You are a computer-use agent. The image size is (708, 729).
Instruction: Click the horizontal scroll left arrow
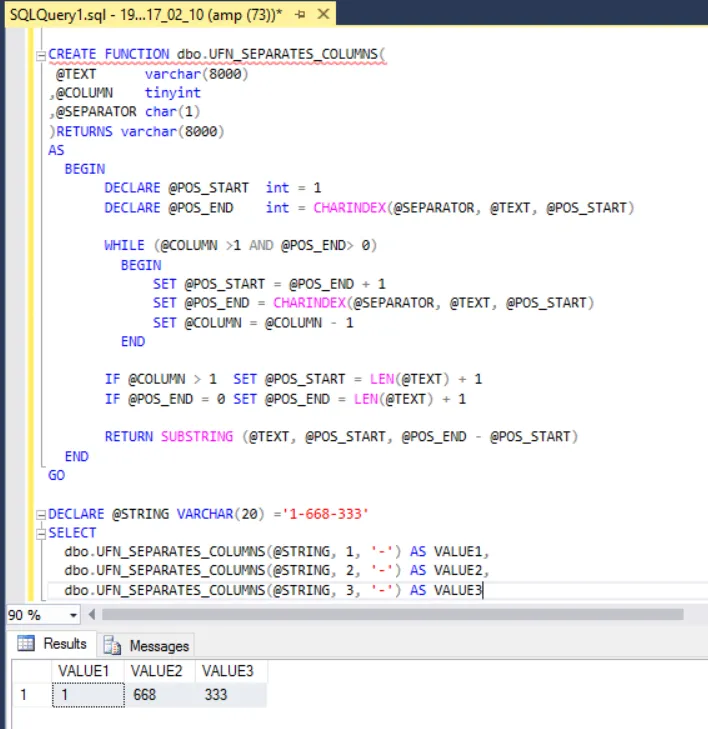pyautogui.click(x=92, y=615)
